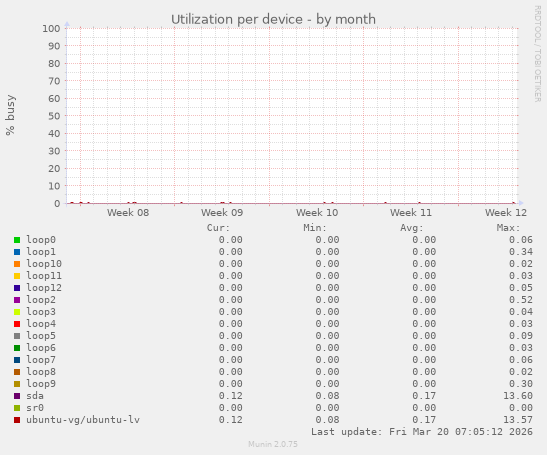Click loop2 max value 0.52

[x=521, y=300]
